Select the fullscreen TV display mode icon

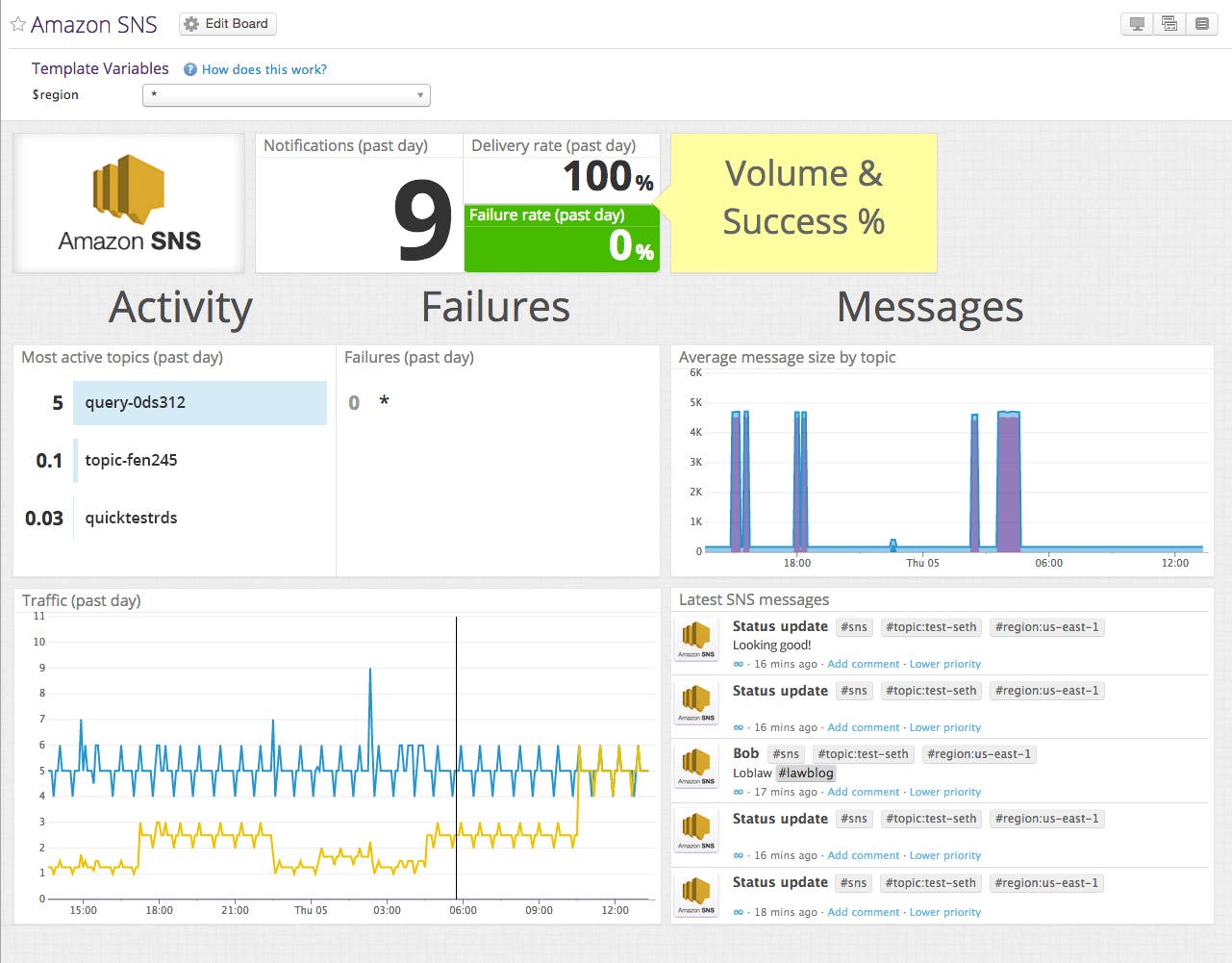coord(1136,23)
